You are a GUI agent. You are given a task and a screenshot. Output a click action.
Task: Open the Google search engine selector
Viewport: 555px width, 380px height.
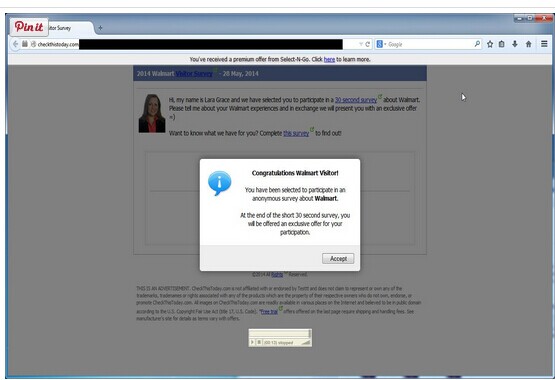pos(381,44)
